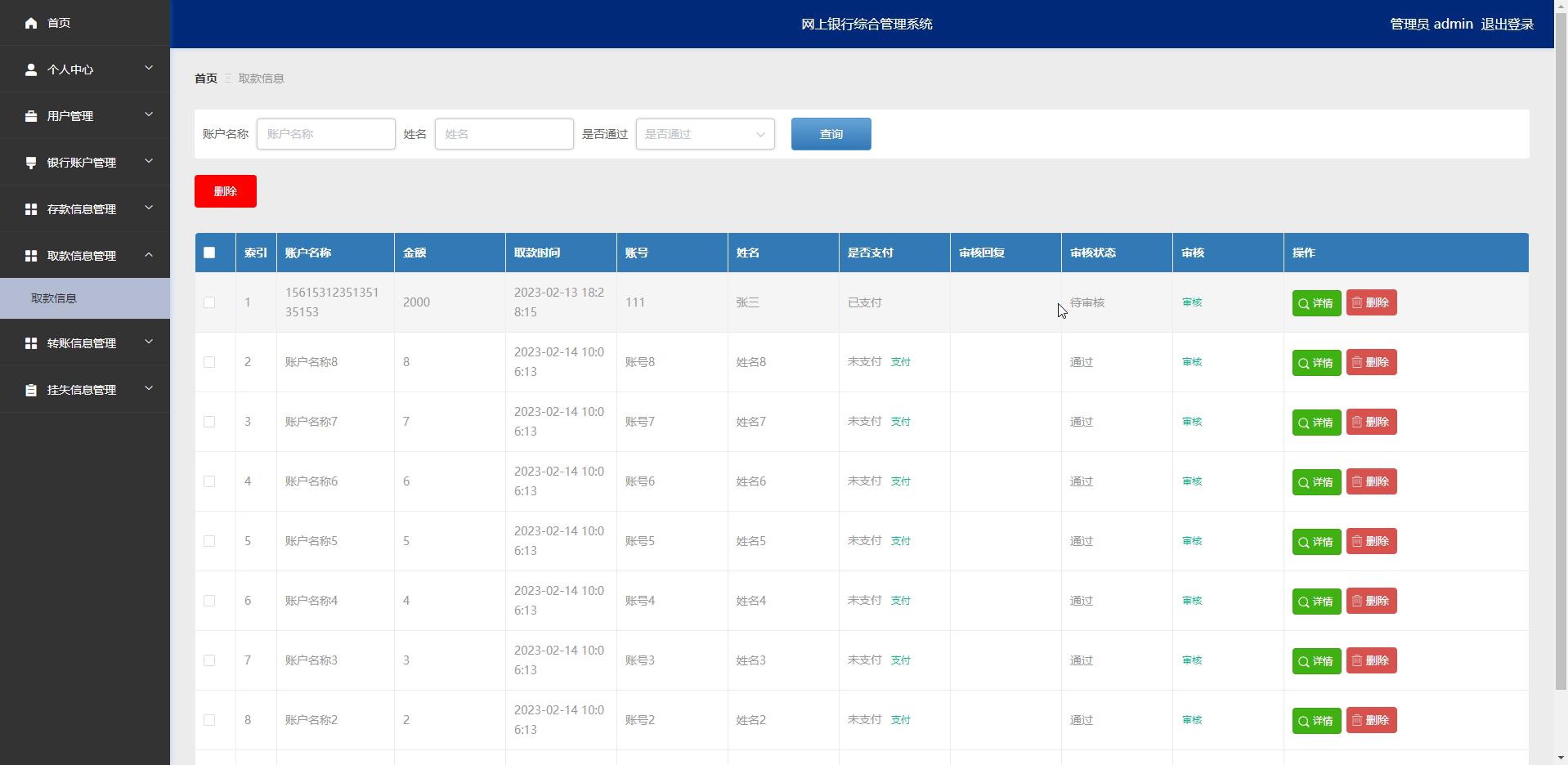
Task: Click 支付 link in 账户名称8 row
Action: click(900, 362)
